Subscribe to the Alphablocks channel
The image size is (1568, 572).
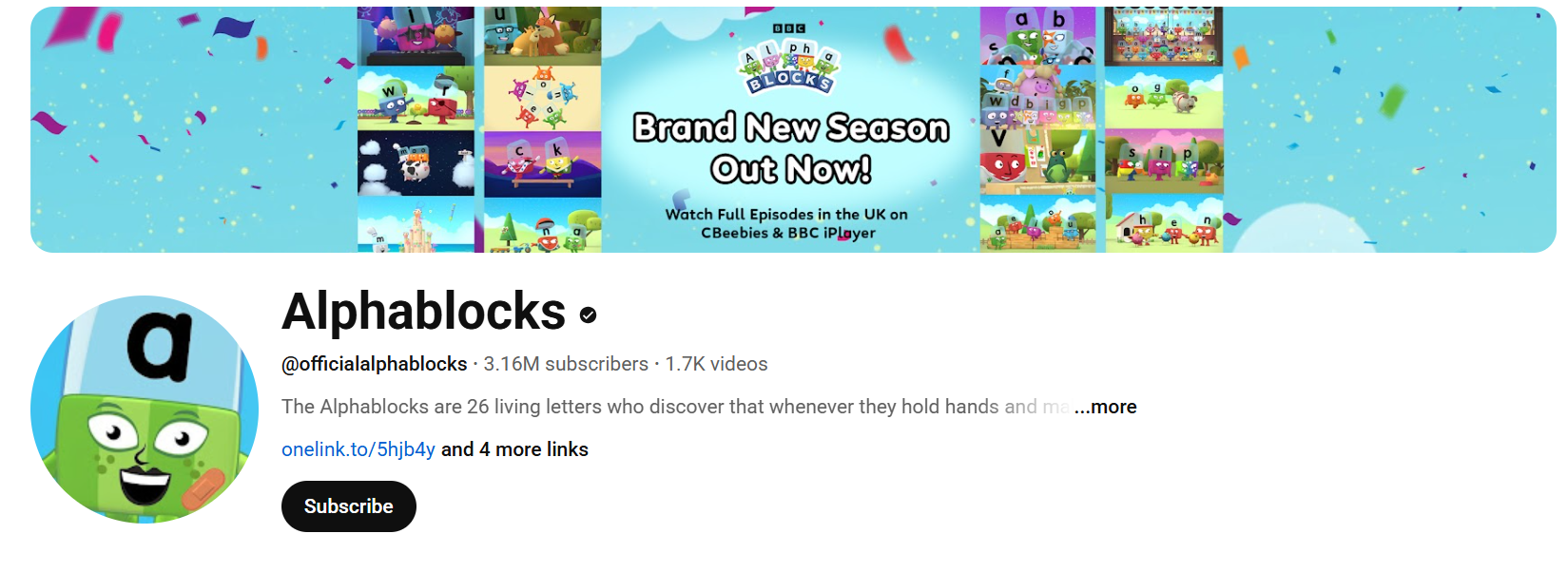(x=349, y=506)
